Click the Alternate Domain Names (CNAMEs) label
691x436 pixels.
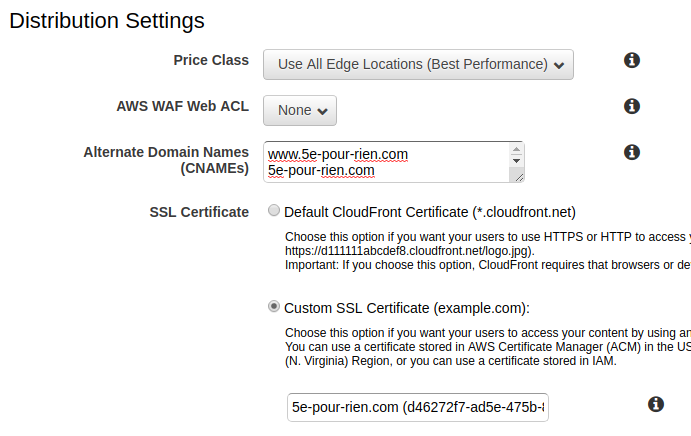coord(166,160)
